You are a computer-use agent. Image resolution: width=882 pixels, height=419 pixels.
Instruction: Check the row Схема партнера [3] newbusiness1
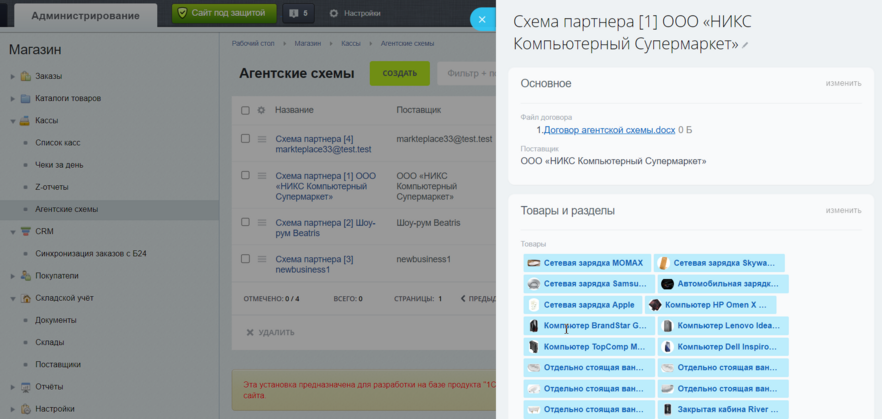click(245, 259)
